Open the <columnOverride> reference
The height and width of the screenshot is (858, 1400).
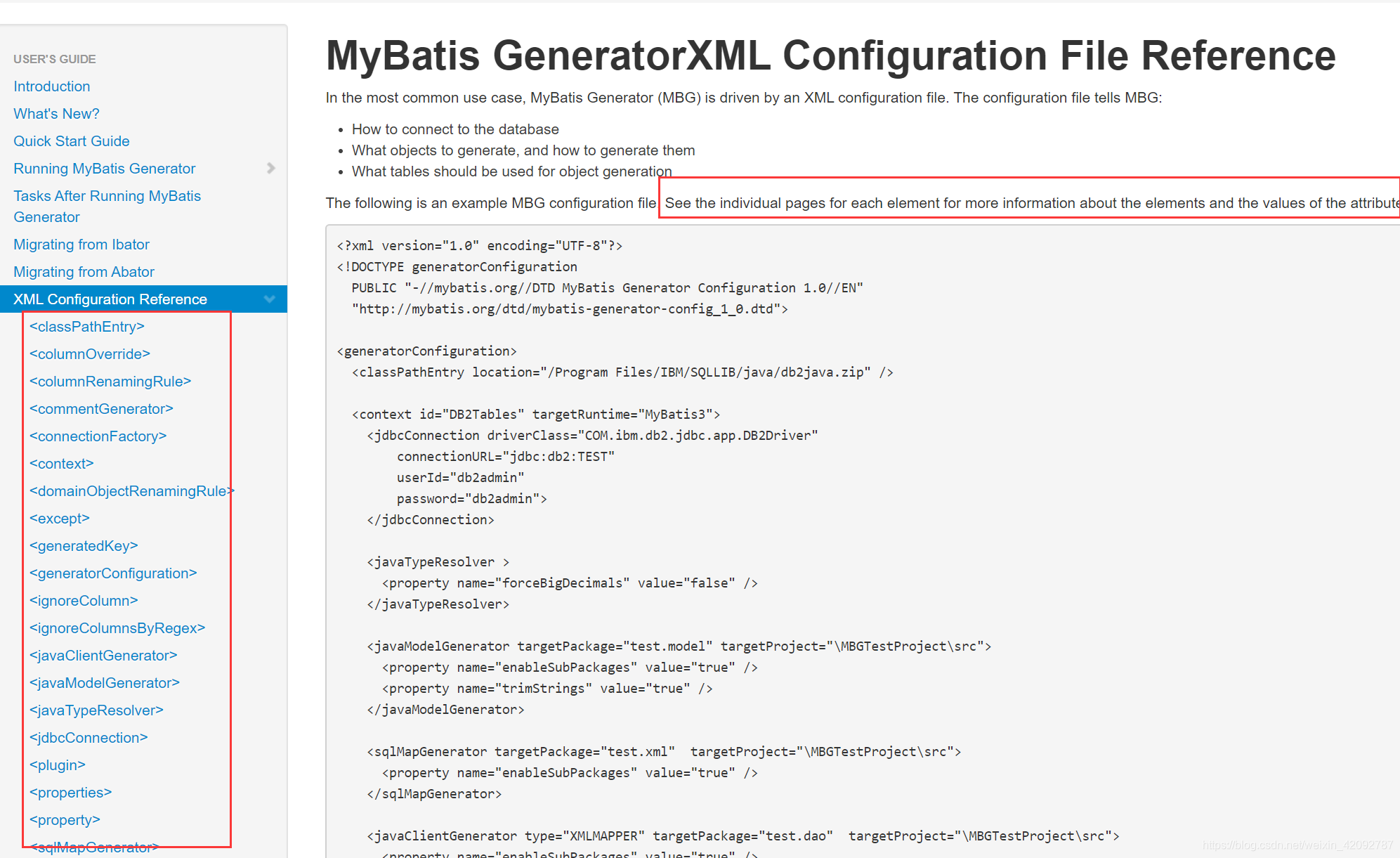click(x=90, y=354)
